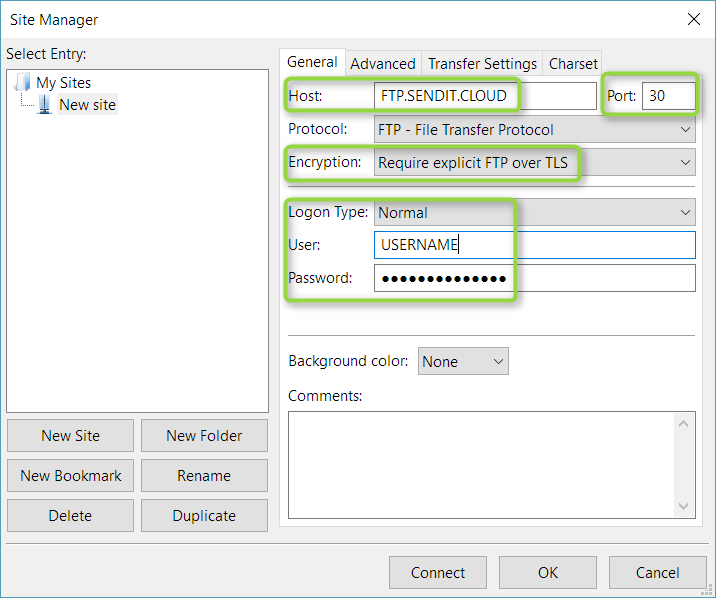
Task: Click the New site server icon
Action: point(44,105)
